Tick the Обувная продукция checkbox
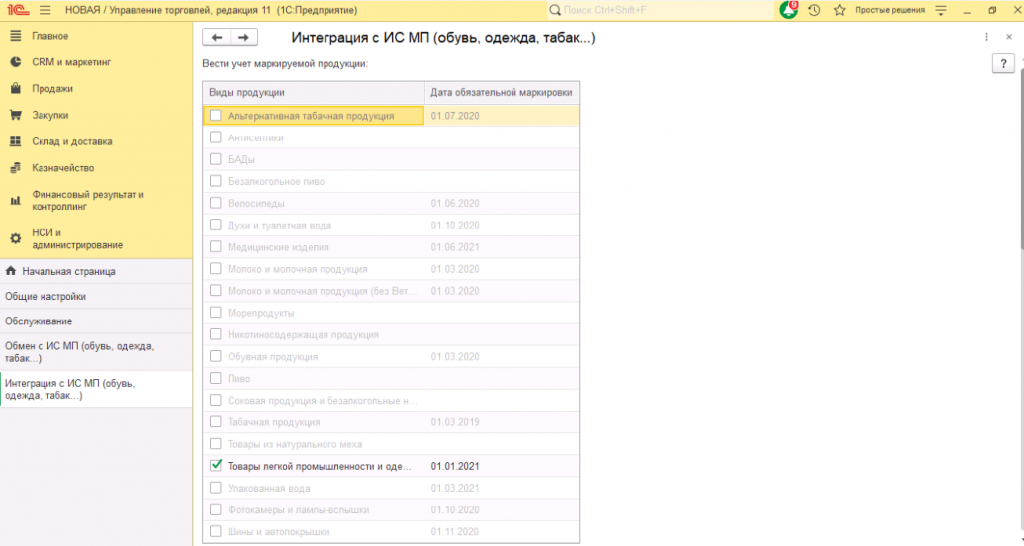This screenshot has width=1024, height=546. 215,356
